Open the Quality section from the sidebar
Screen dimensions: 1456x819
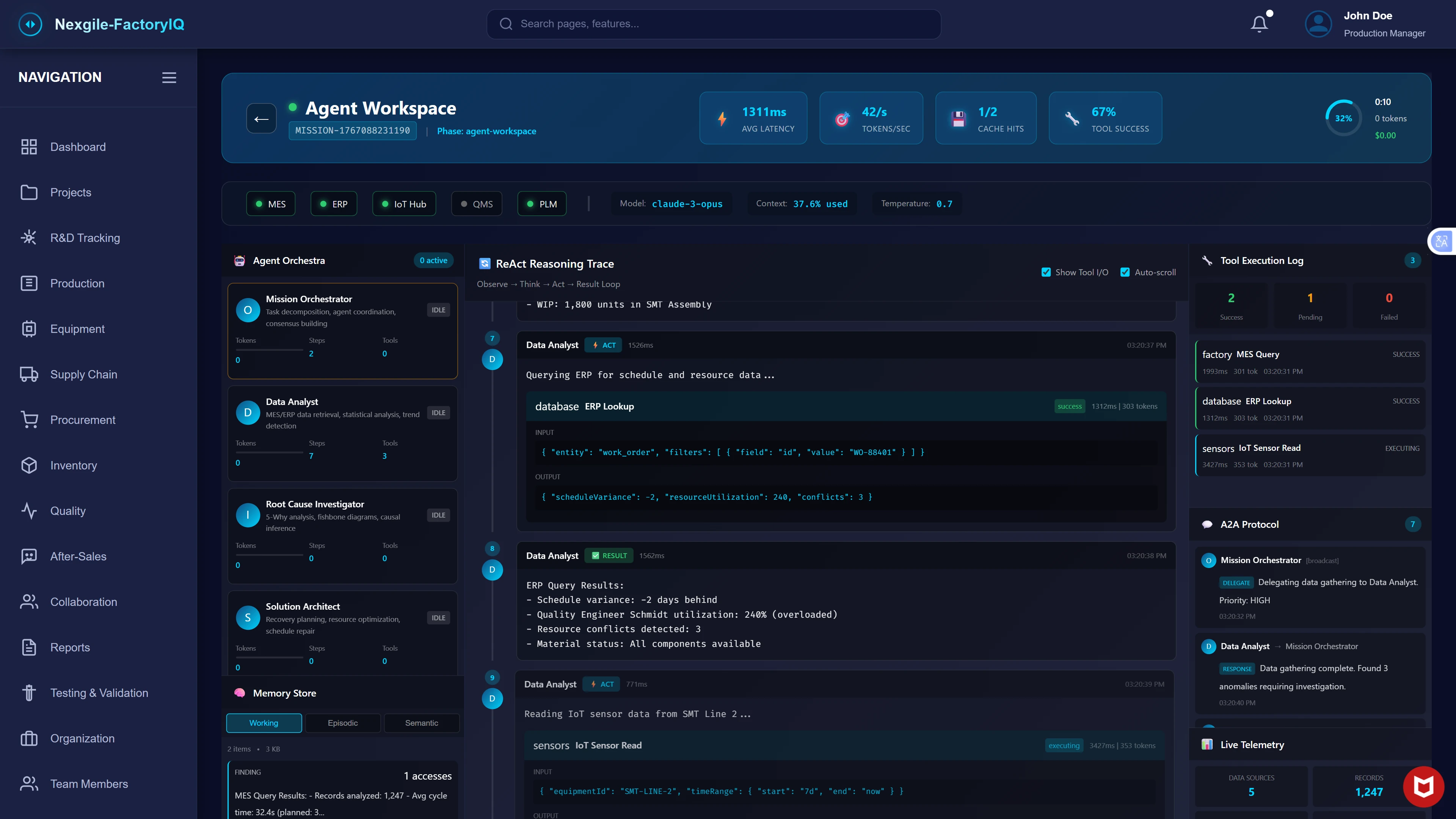[30, 511]
